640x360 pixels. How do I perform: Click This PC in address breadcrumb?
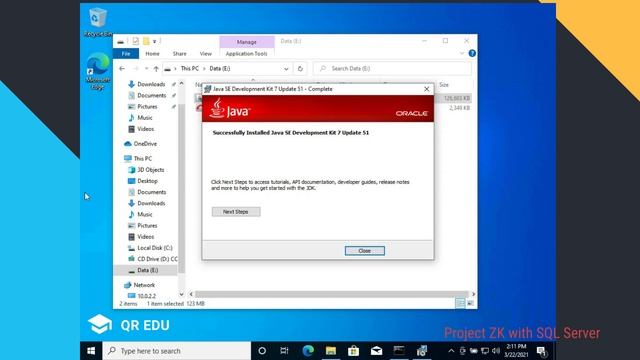tap(189, 69)
